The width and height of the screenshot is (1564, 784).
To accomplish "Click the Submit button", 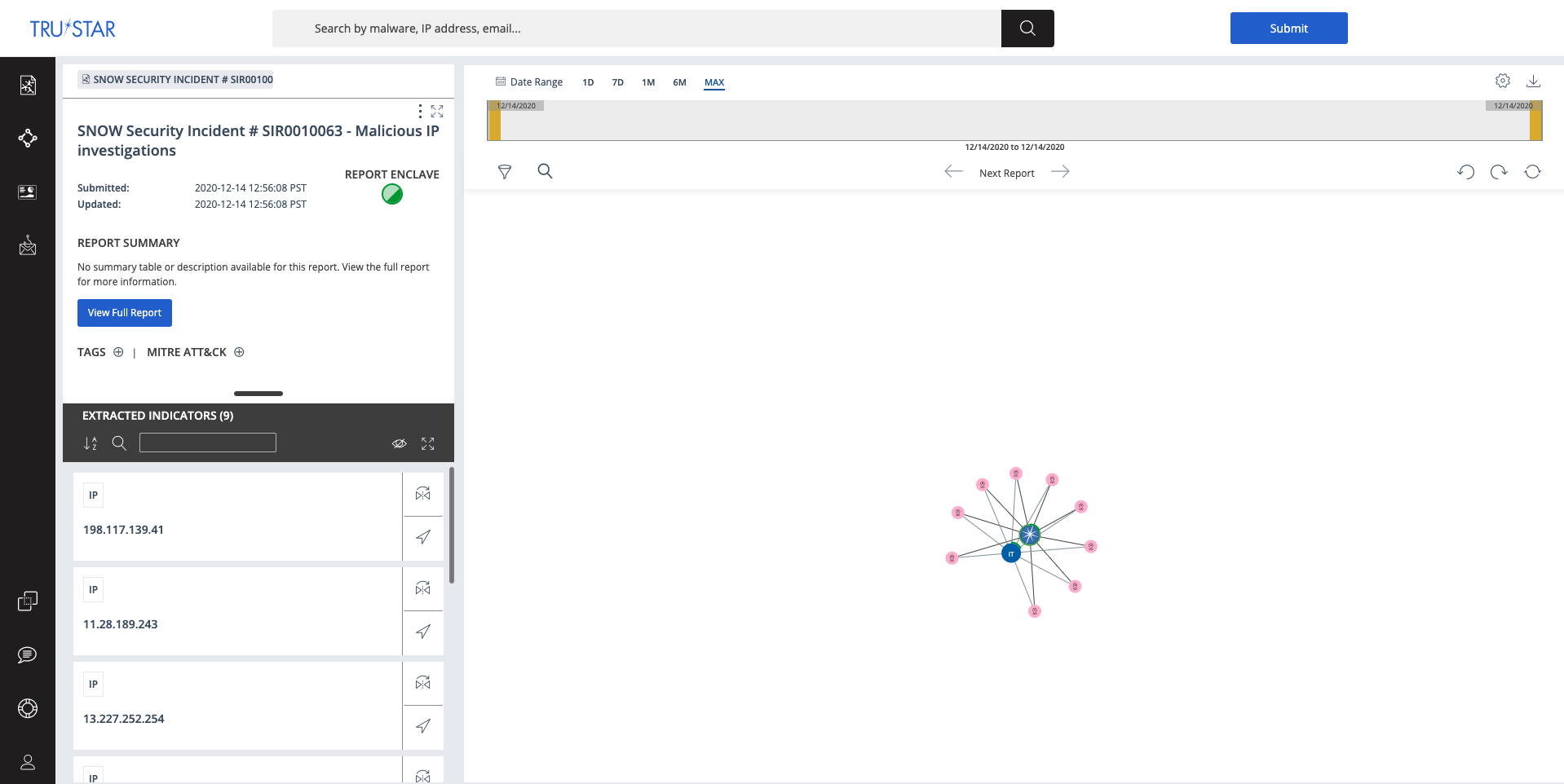I will 1288,29.
